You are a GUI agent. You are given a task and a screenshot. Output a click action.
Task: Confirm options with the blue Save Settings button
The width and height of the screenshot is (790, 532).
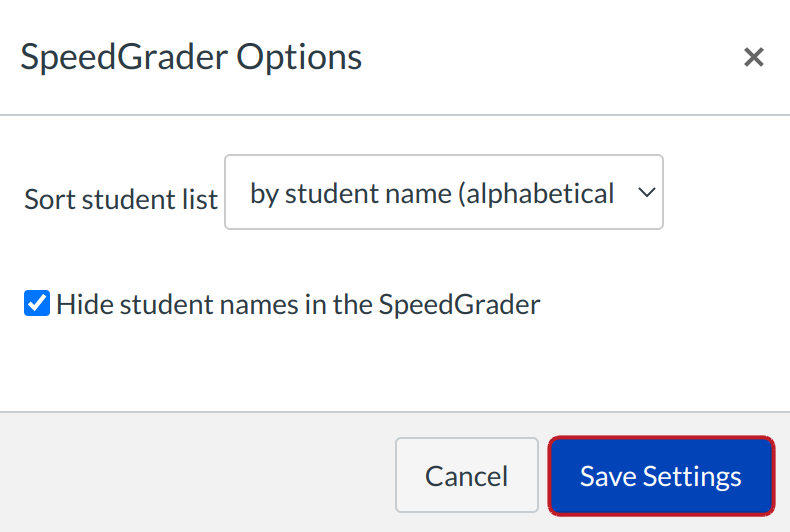click(661, 475)
